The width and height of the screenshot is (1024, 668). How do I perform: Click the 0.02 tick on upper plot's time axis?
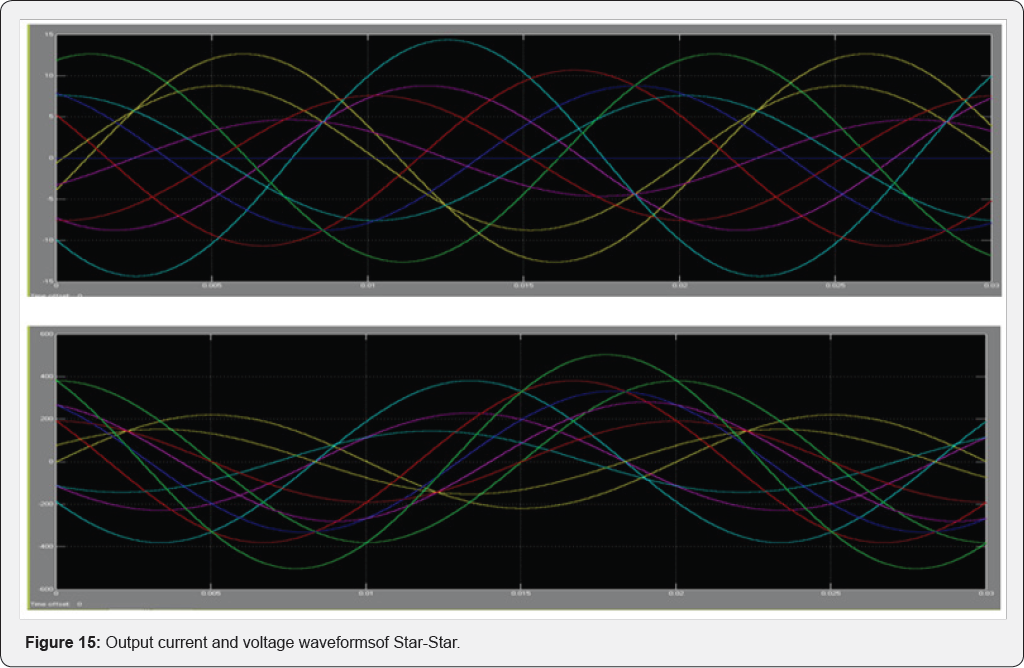[x=679, y=286]
